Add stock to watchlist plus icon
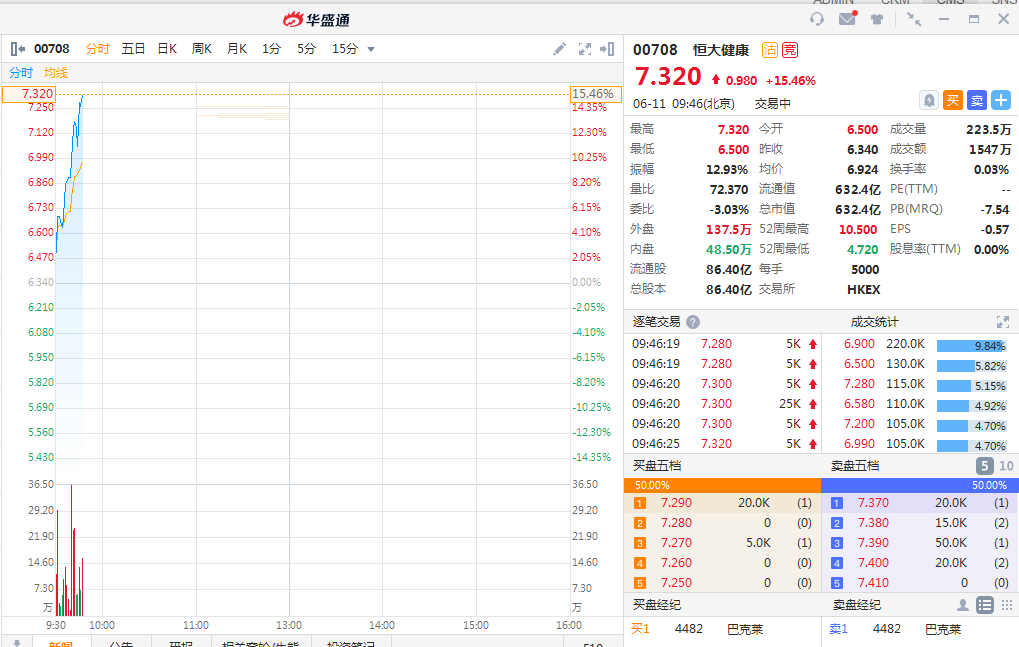The width and height of the screenshot is (1019, 647). (1001, 100)
